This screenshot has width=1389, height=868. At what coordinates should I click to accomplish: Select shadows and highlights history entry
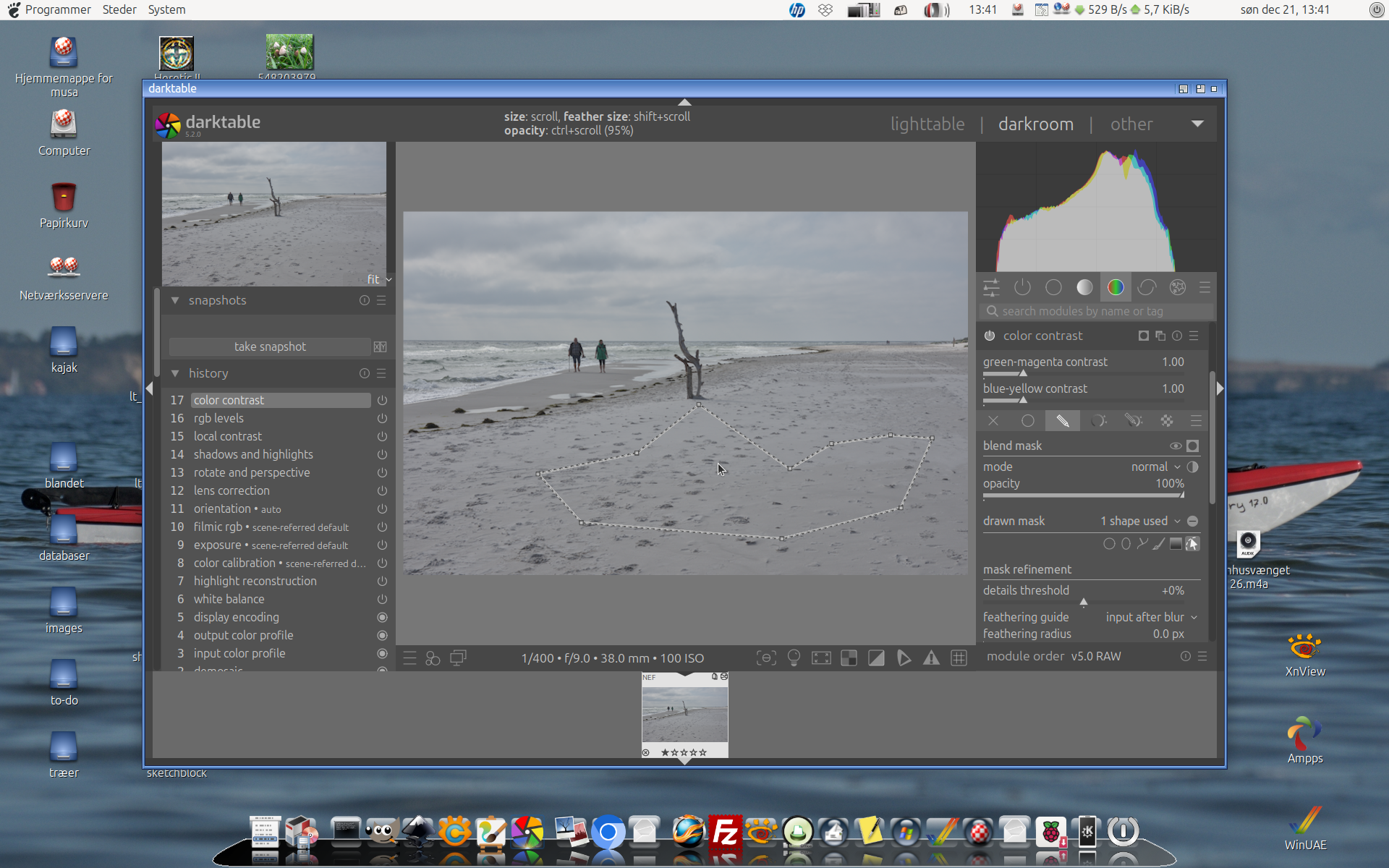pyautogui.click(x=253, y=454)
